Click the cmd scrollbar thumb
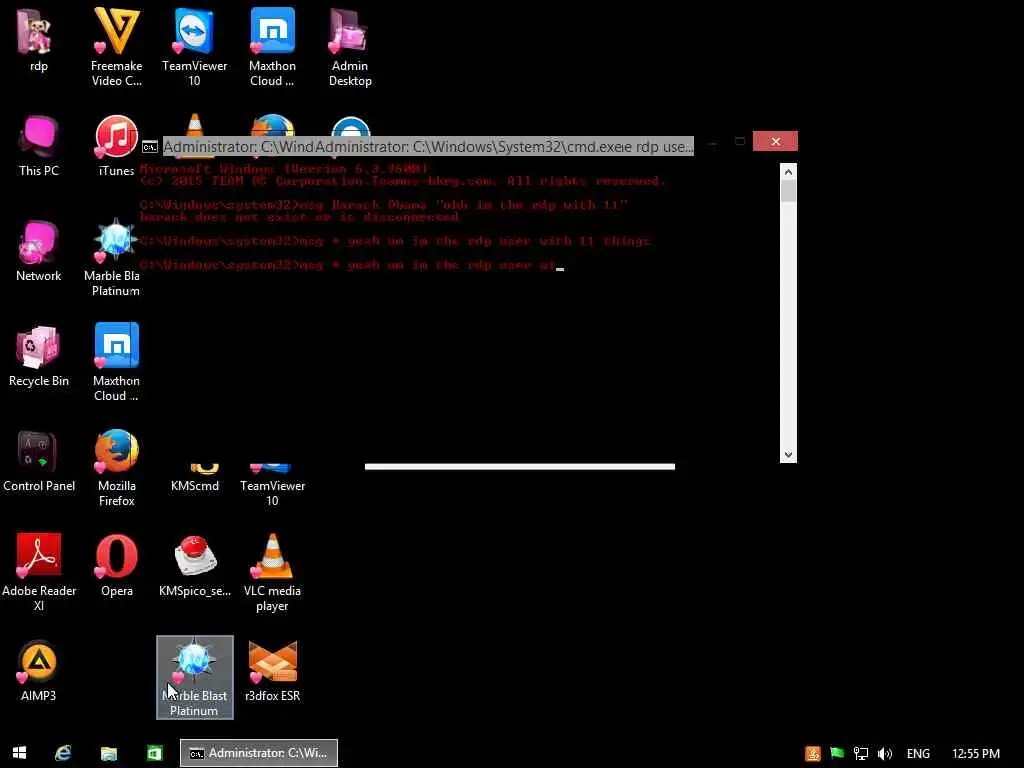Screen dimensions: 1024x768 [x=788, y=191]
